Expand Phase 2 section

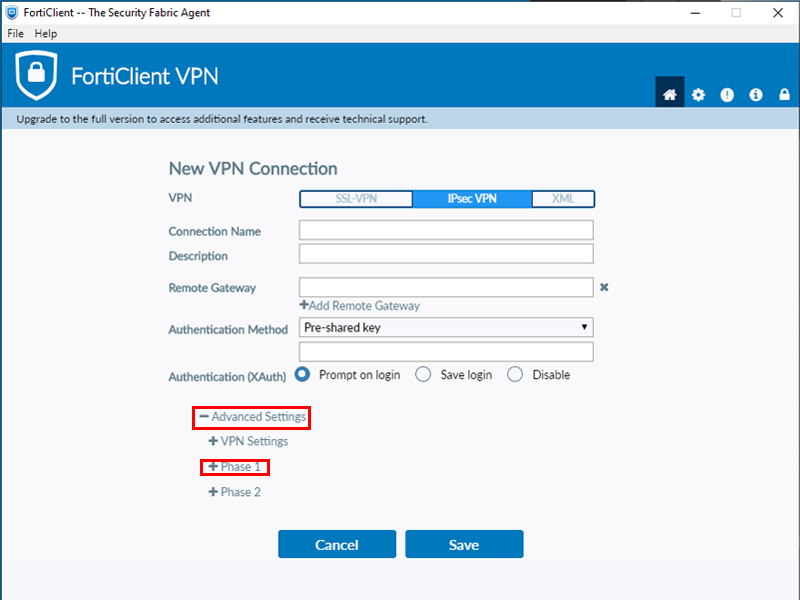[x=235, y=492]
